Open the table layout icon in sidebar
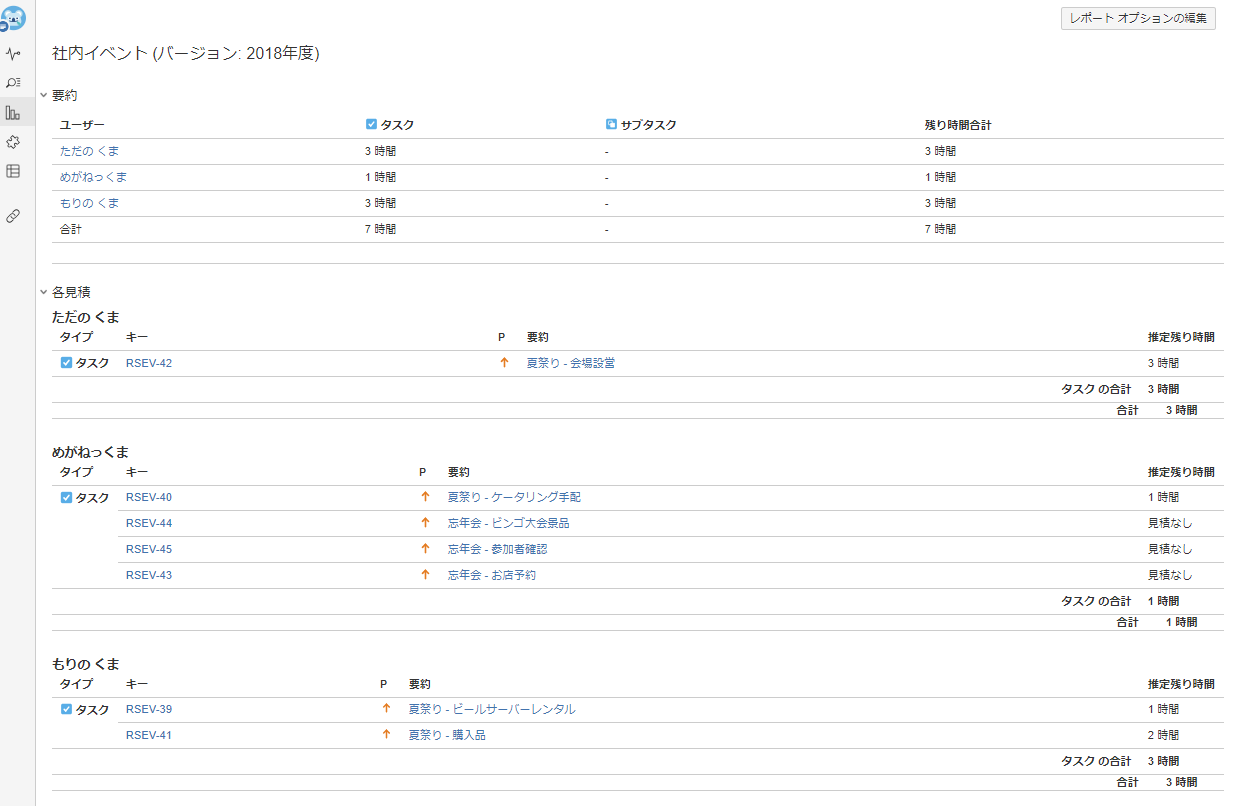Image resolution: width=1240 pixels, height=806 pixels. [13, 171]
